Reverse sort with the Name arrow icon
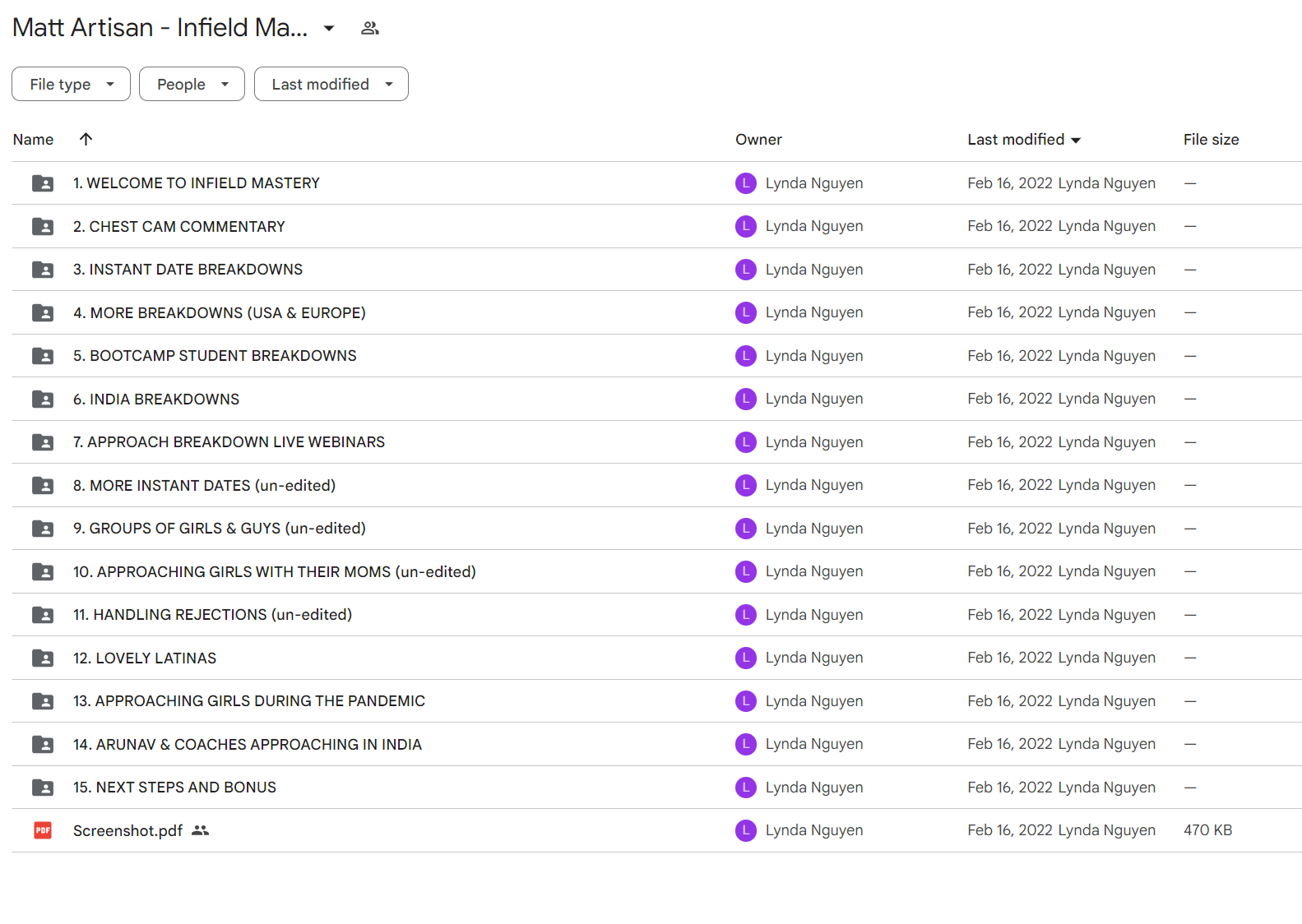 pyautogui.click(x=86, y=139)
